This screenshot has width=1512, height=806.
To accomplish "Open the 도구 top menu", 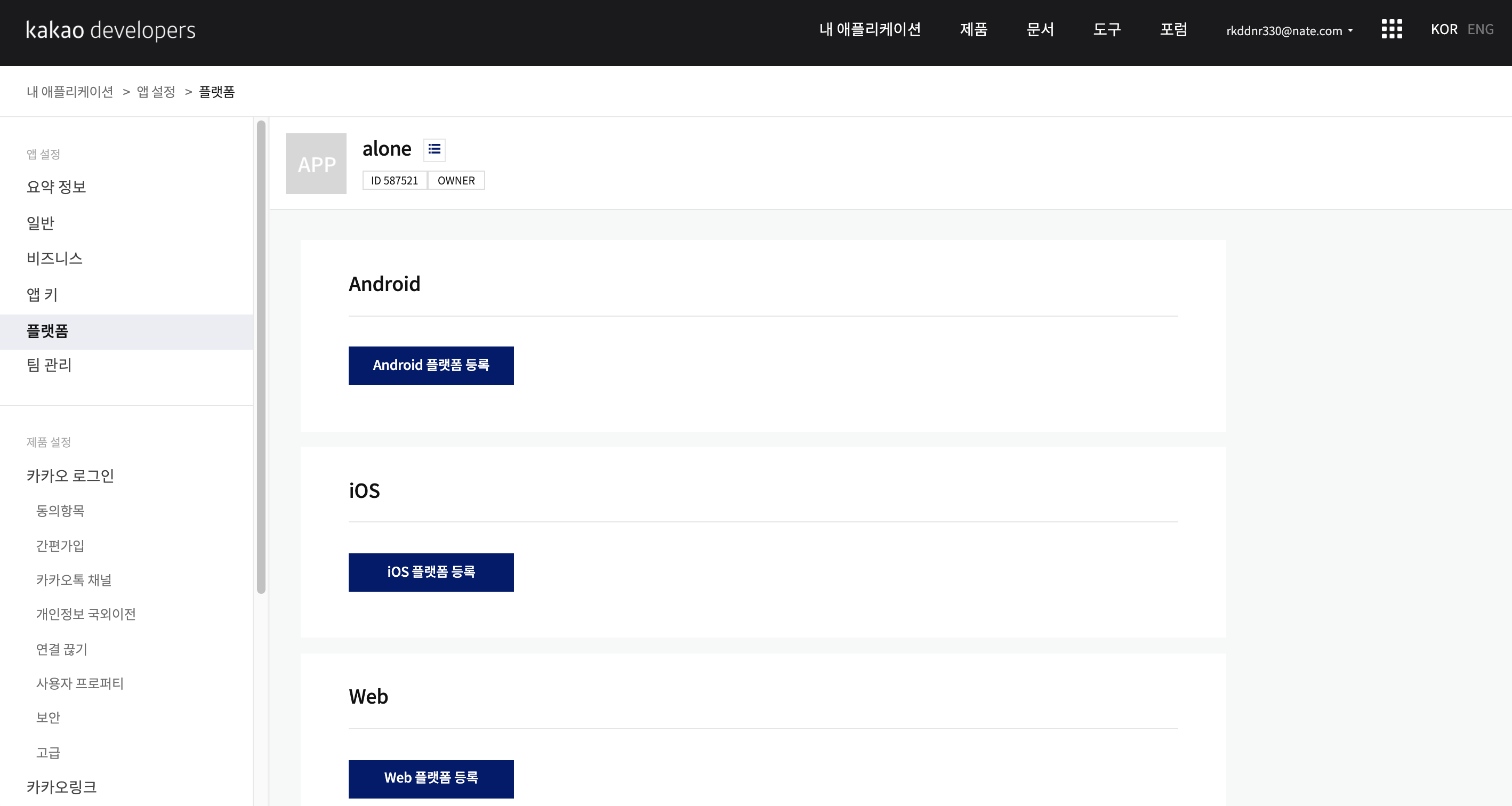I will (x=1107, y=29).
